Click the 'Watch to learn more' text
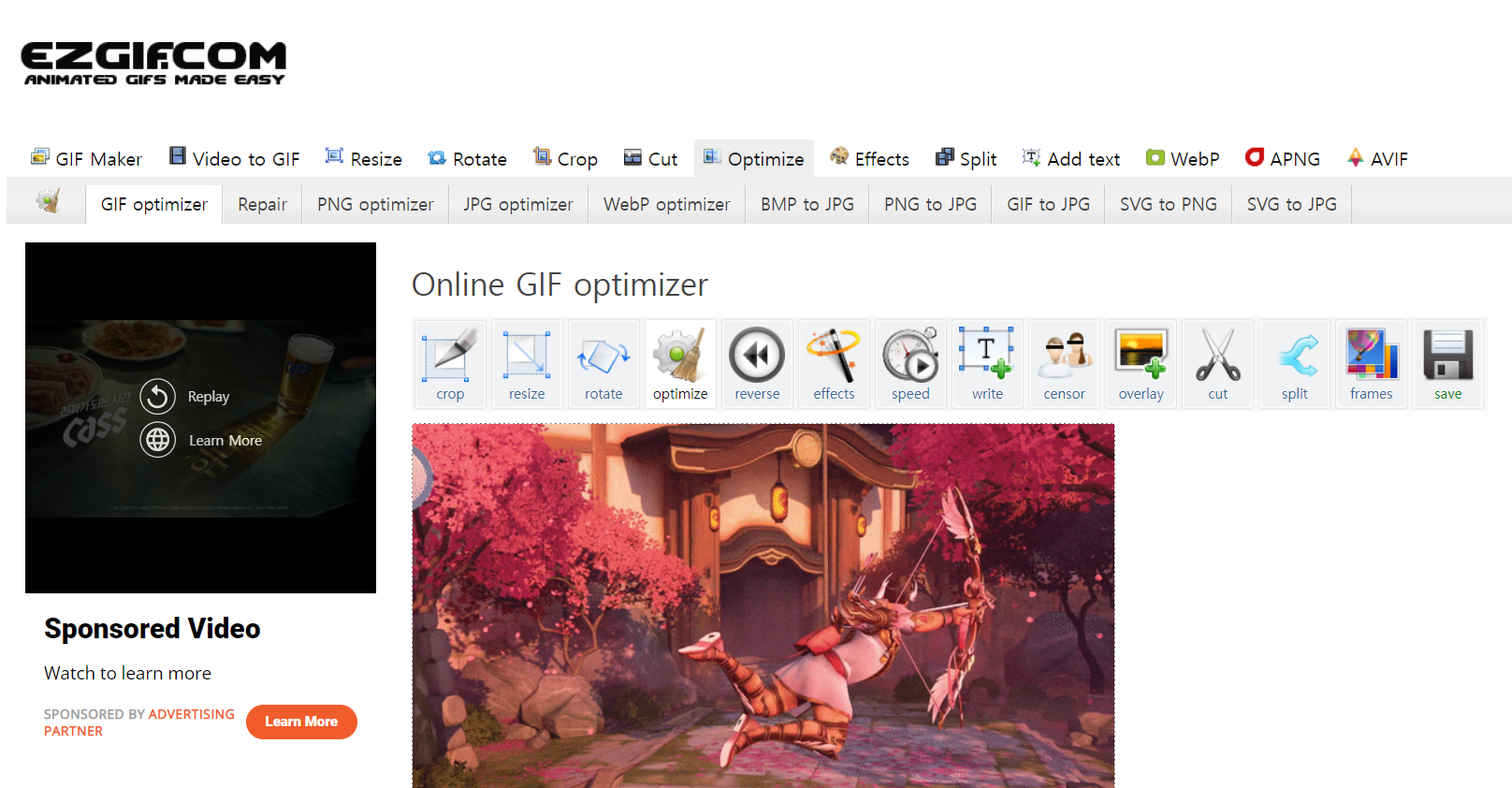The height and width of the screenshot is (788, 1512). click(127, 673)
